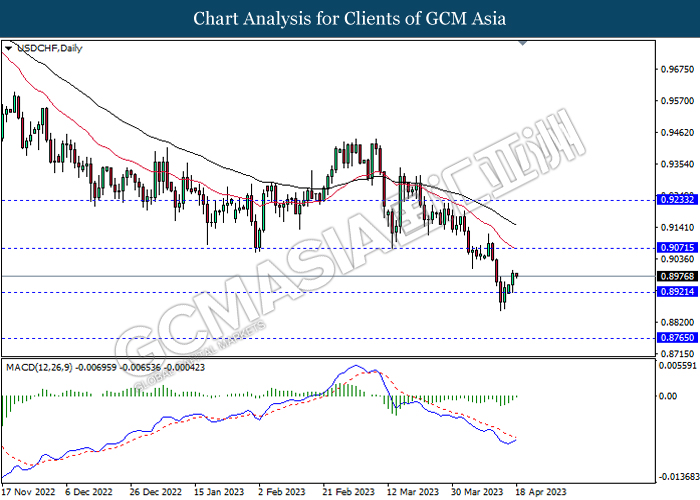The image size is (700, 500).
Task: Click the 12 Mar 2023 date label
Action: coord(413,492)
